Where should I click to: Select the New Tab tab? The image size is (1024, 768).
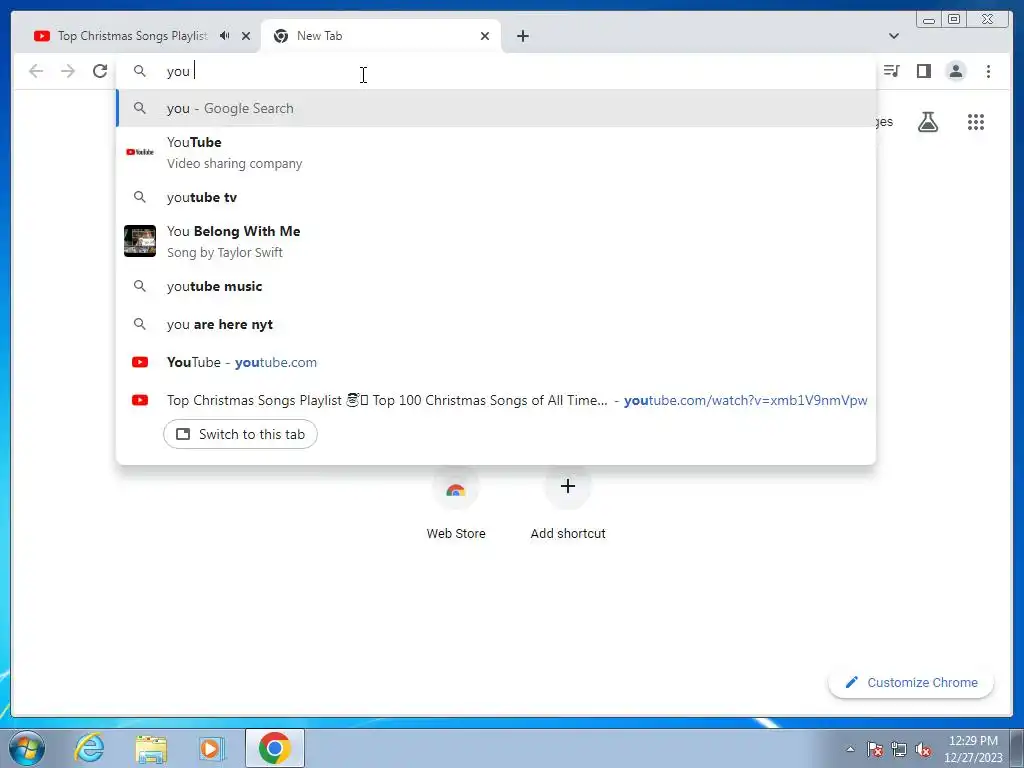click(380, 36)
